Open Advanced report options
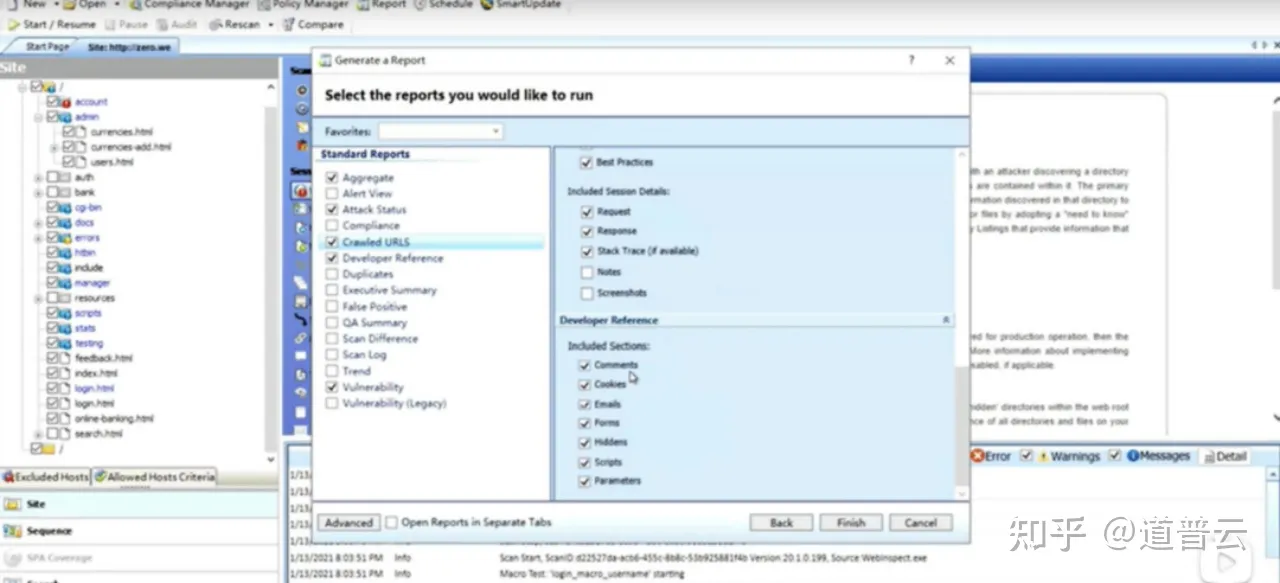Image resolution: width=1280 pixels, height=583 pixels. tap(348, 521)
